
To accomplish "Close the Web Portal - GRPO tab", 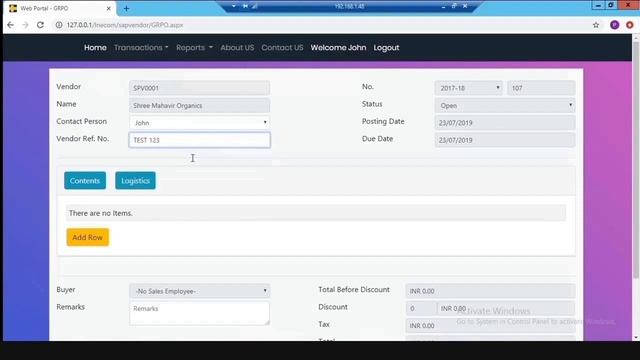I will (x=109, y=8).
